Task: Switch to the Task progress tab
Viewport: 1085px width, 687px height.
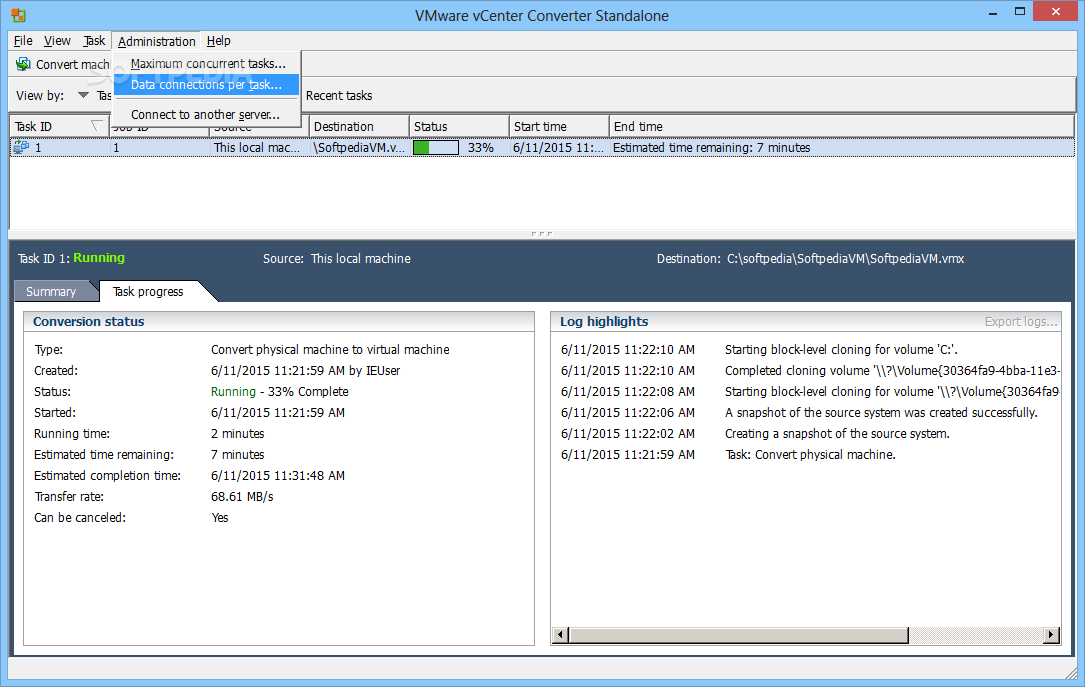Action: tap(148, 291)
